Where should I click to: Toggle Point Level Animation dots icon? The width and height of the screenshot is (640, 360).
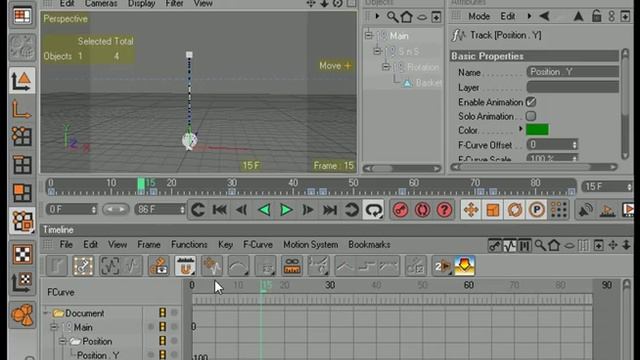coord(559,210)
